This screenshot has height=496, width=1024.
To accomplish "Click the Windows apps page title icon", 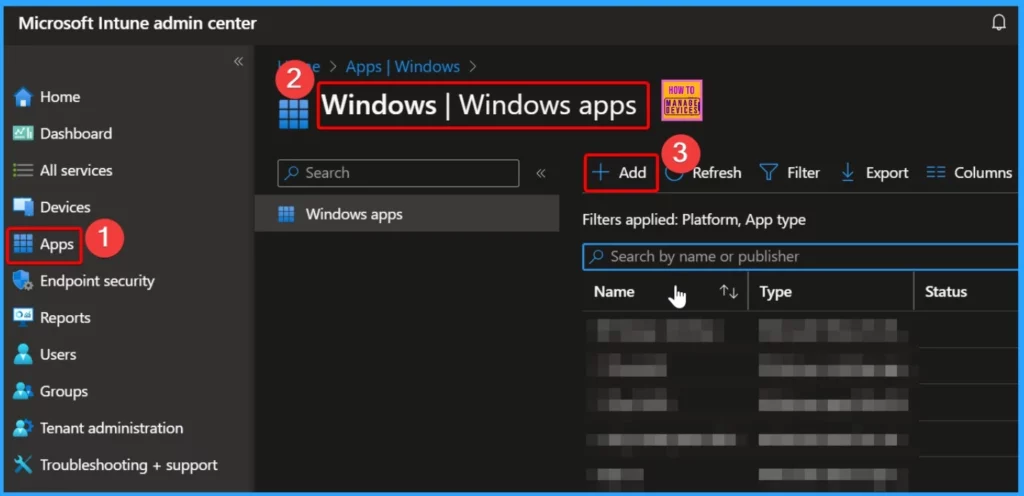I will pyautogui.click(x=293, y=114).
